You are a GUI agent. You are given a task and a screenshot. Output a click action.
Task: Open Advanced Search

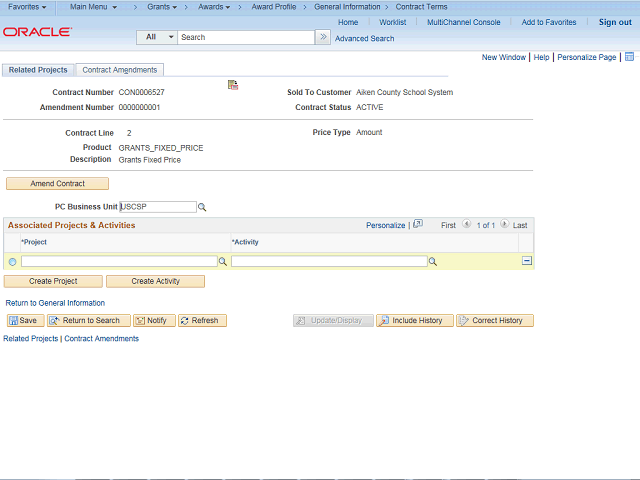click(x=364, y=38)
